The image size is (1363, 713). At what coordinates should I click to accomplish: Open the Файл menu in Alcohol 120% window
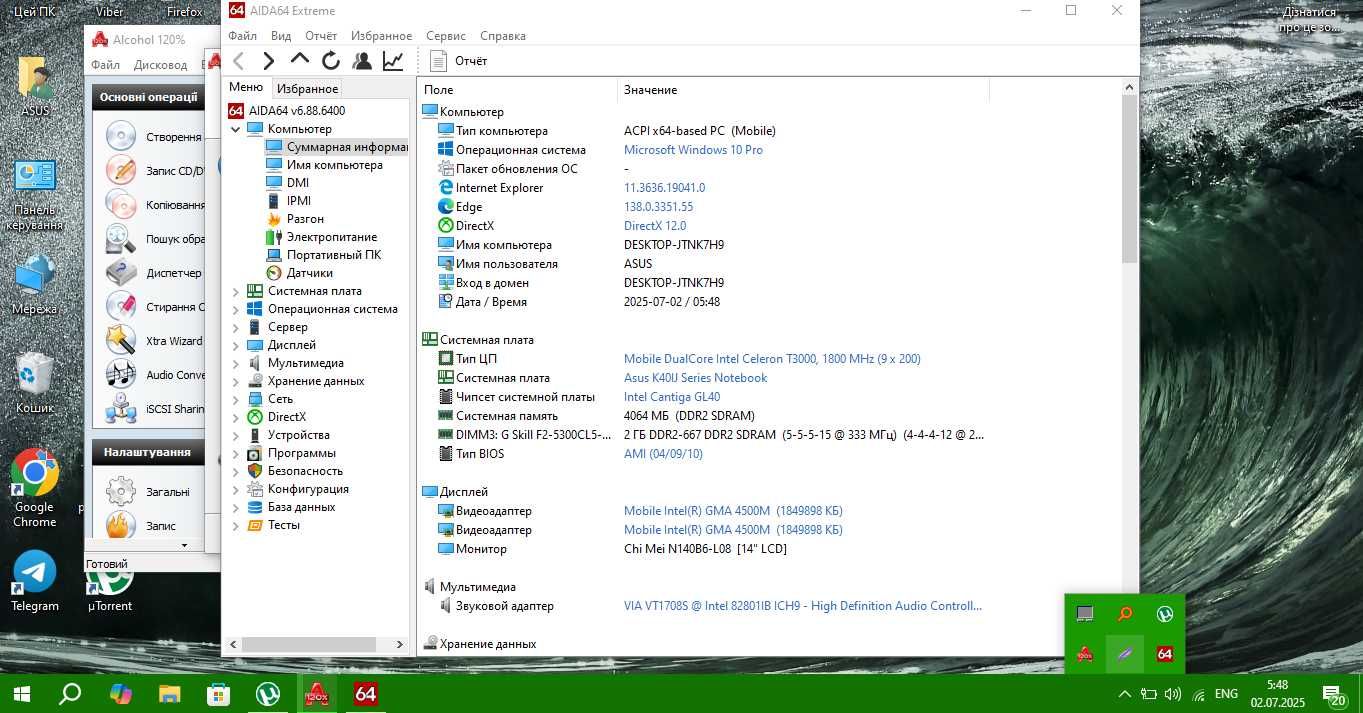(105, 65)
